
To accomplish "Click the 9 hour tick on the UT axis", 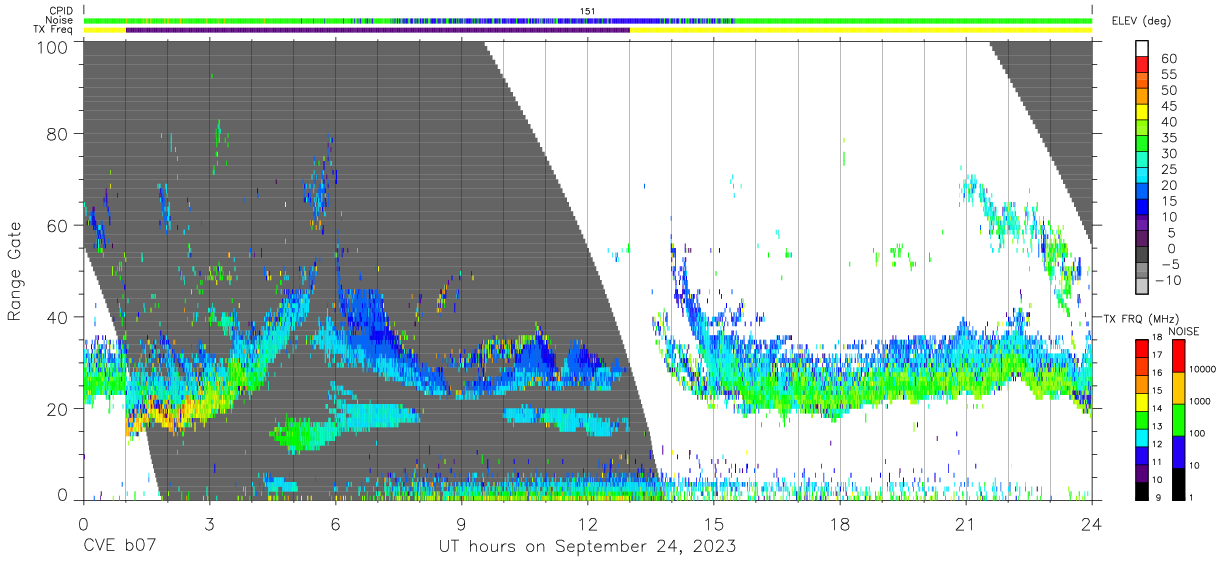I will [x=461, y=523].
